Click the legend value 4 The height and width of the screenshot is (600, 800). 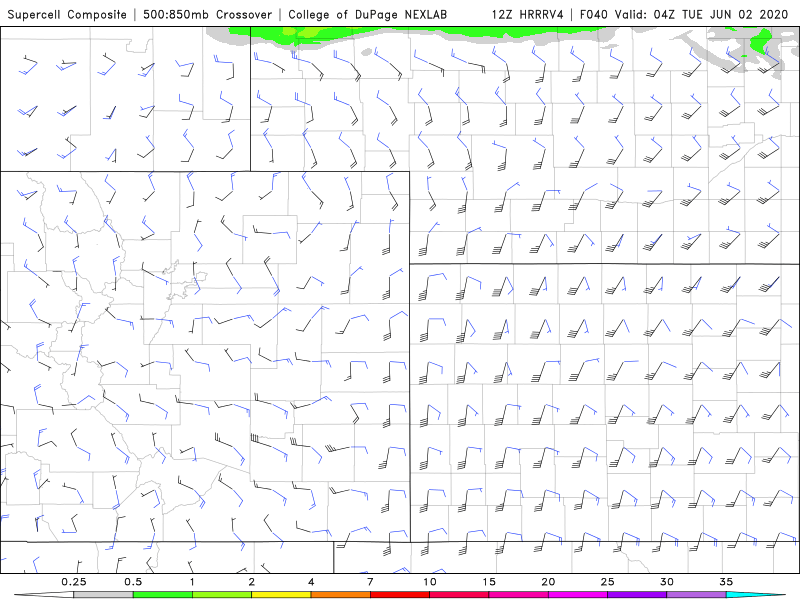click(311, 582)
